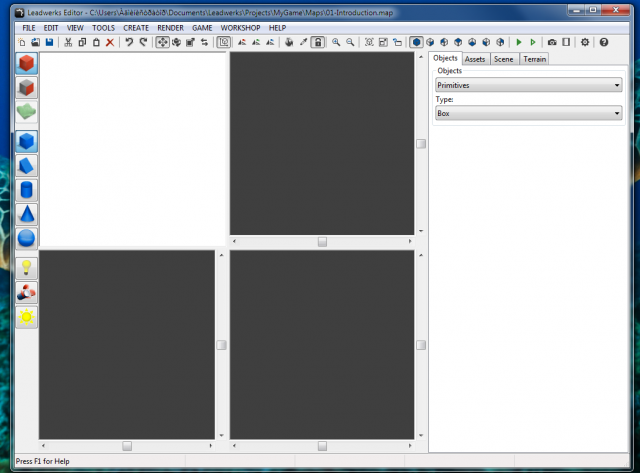Choose the sphere primitive tool
640x473 pixels.
[x=27, y=239]
